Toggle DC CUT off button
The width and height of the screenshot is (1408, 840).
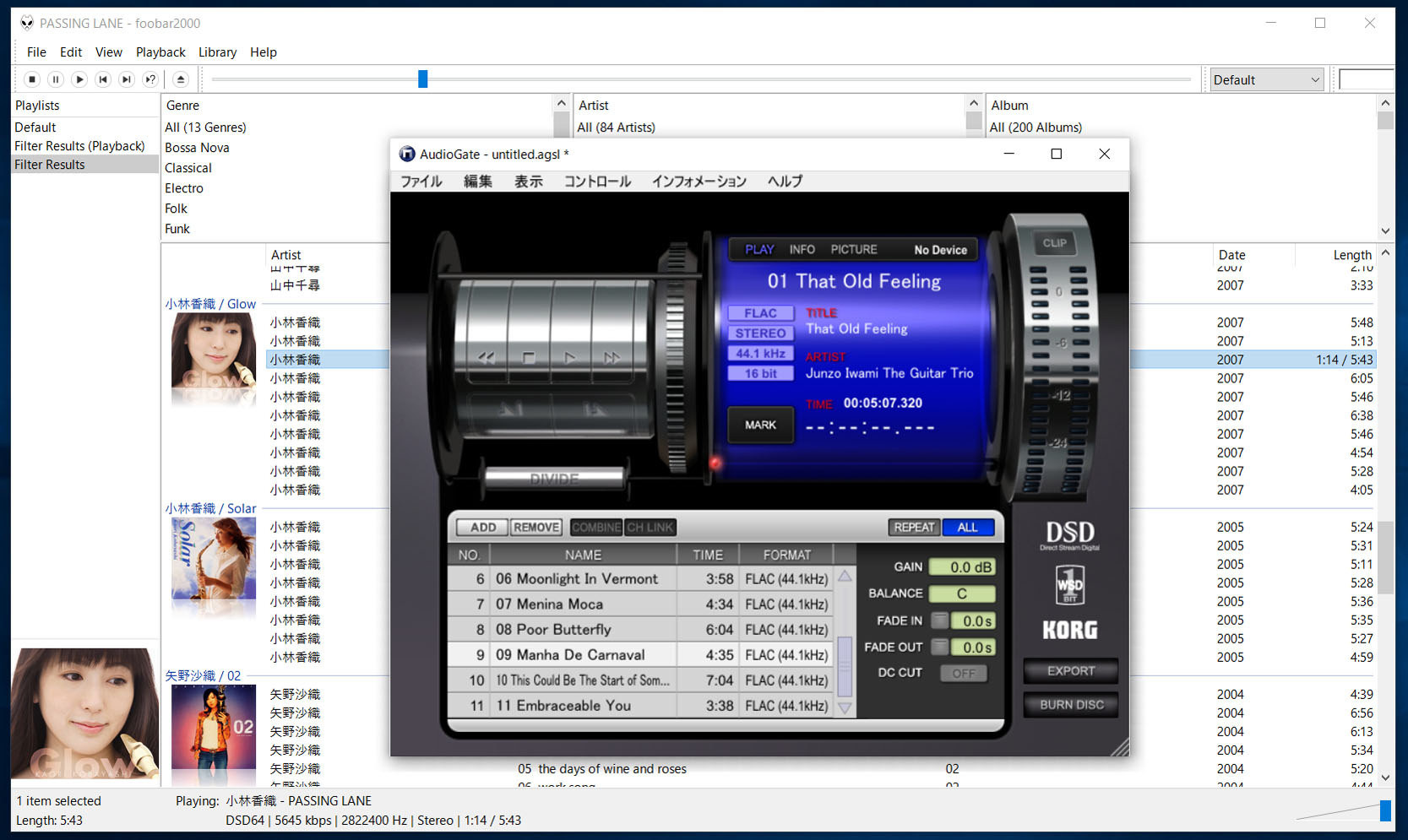point(964,673)
